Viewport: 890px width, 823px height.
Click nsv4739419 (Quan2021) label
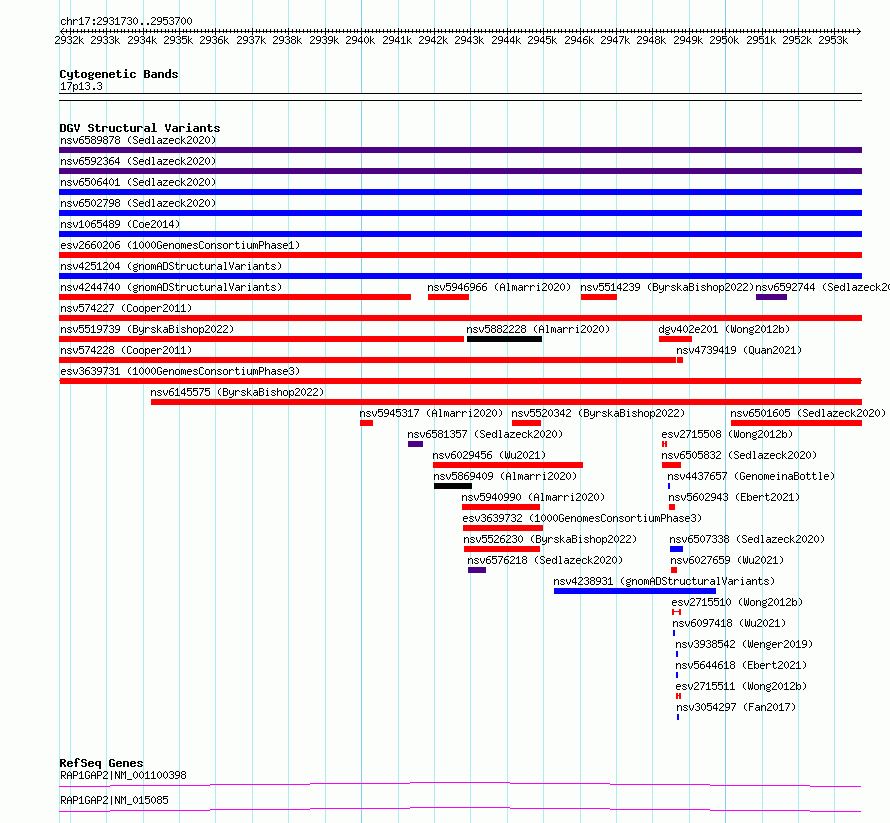[739, 350]
